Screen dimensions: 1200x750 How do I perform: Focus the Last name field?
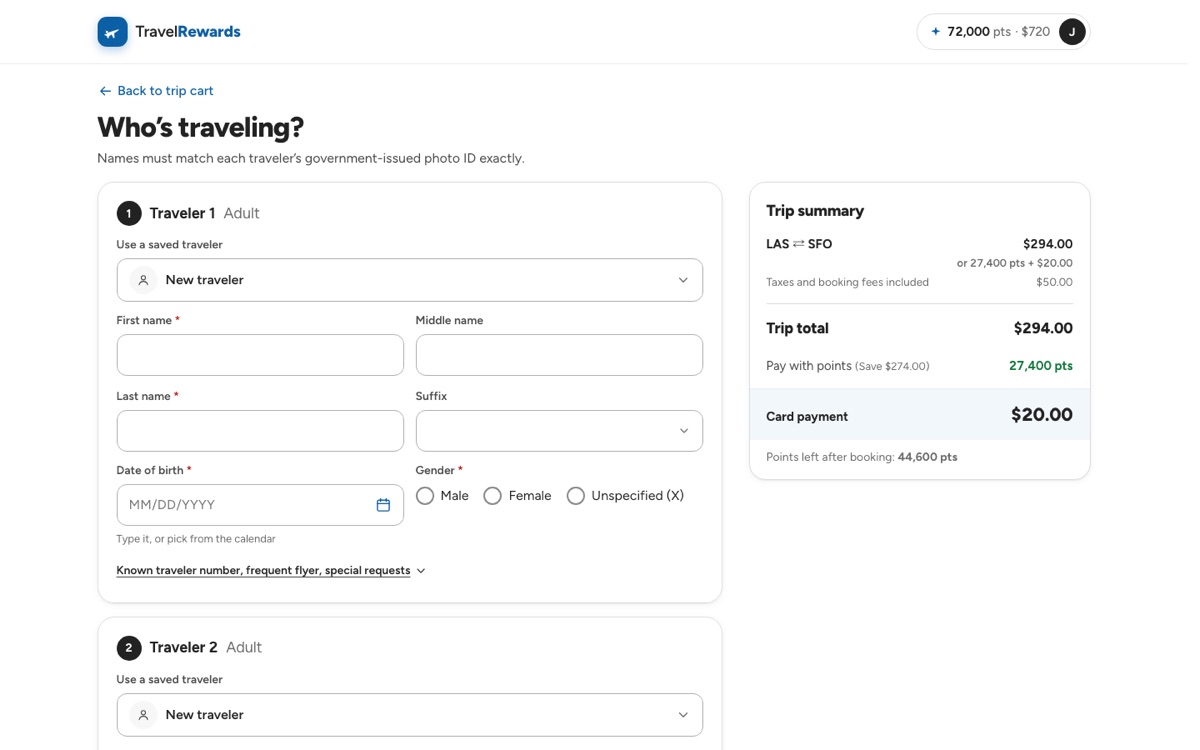pos(260,431)
